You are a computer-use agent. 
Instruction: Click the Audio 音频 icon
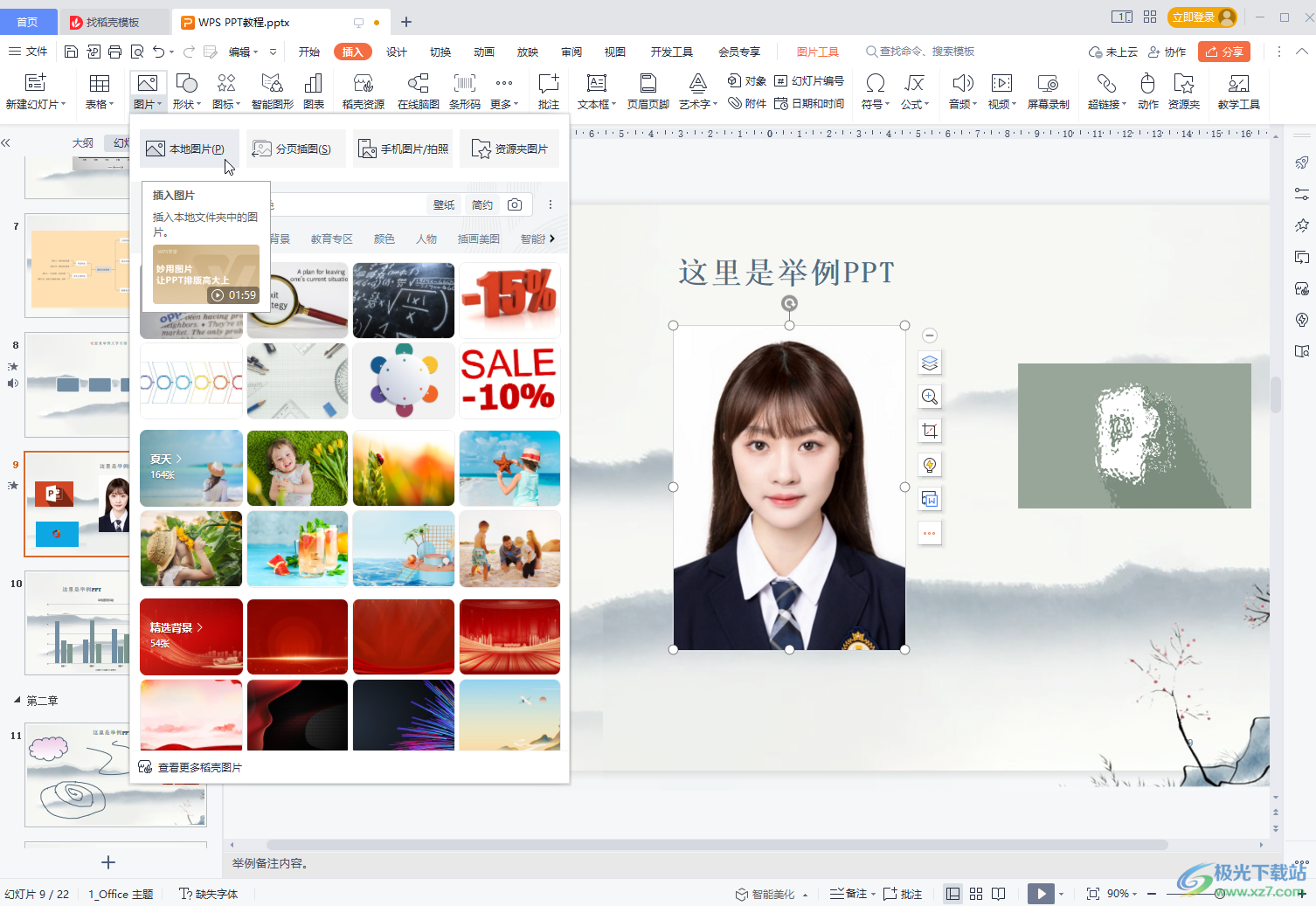click(962, 83)
